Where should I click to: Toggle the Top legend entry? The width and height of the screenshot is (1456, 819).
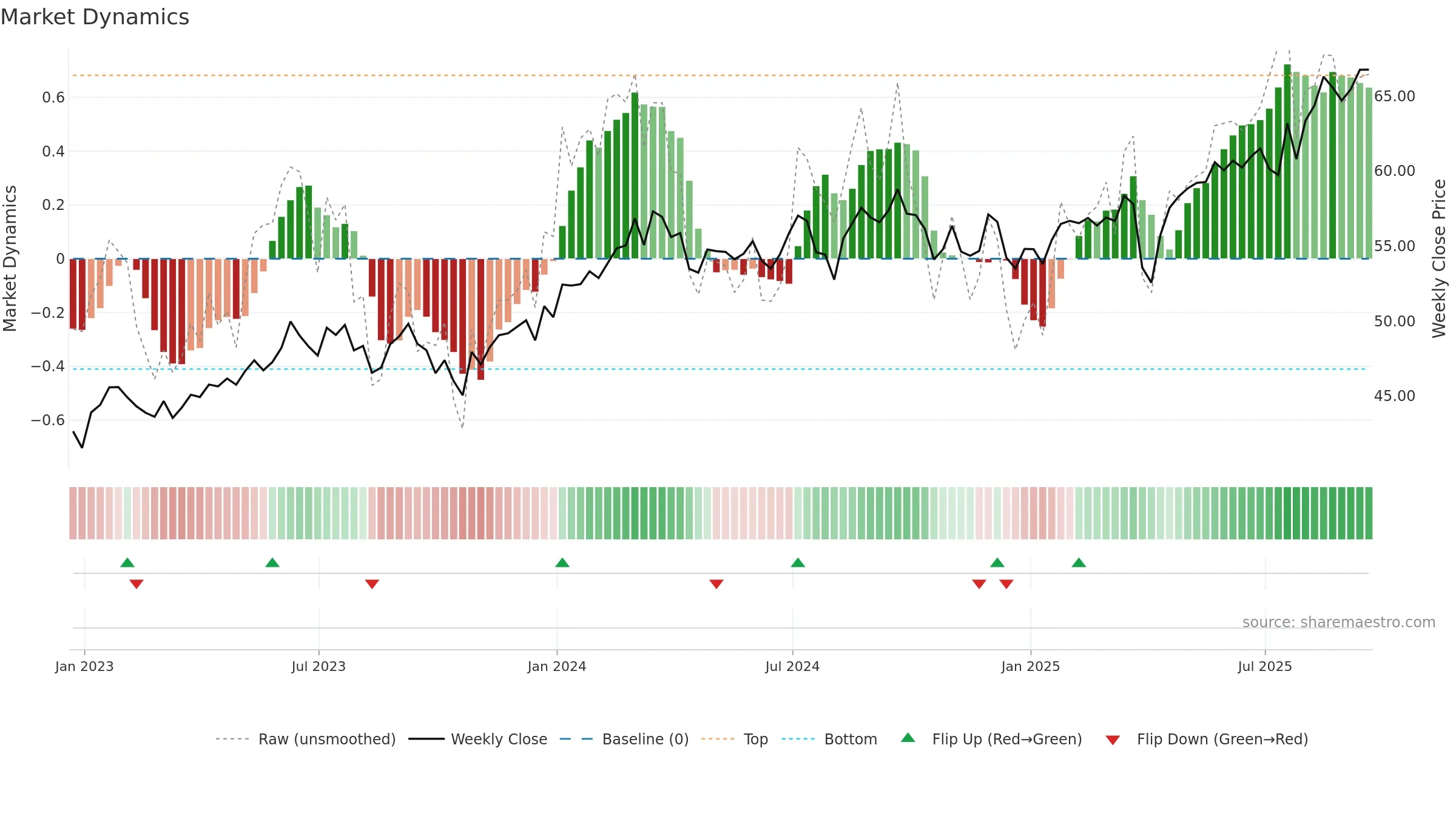coord(734,739)
